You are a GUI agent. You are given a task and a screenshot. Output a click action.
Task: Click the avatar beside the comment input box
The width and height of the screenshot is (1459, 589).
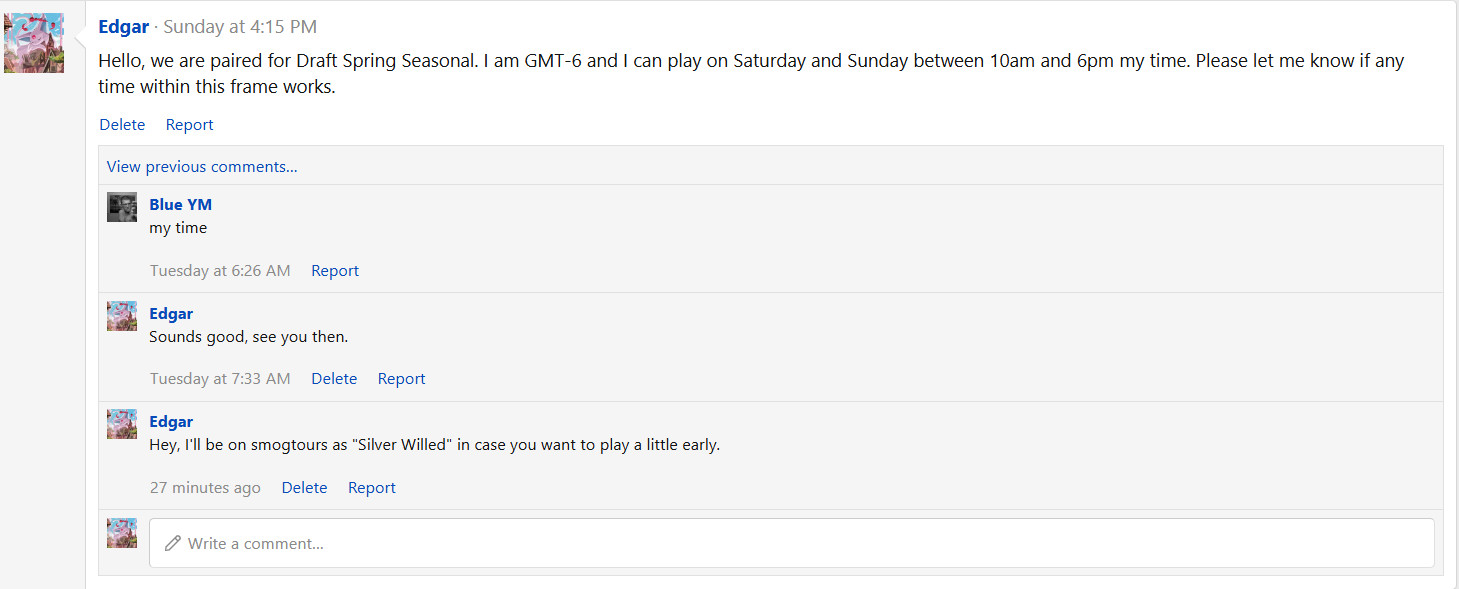[122, 533]
